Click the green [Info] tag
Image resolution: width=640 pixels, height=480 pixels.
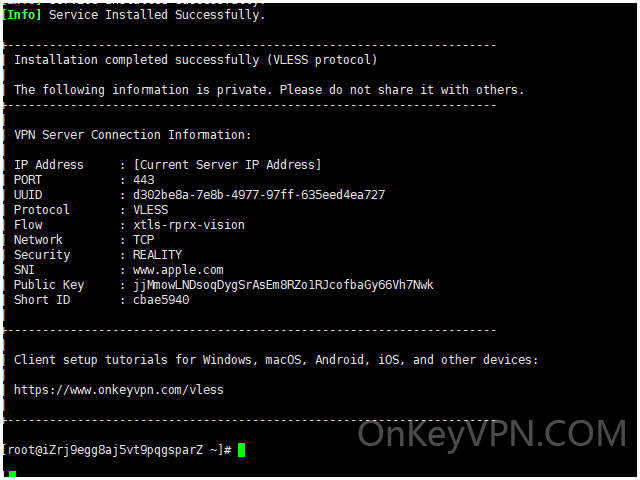point(22,15)
